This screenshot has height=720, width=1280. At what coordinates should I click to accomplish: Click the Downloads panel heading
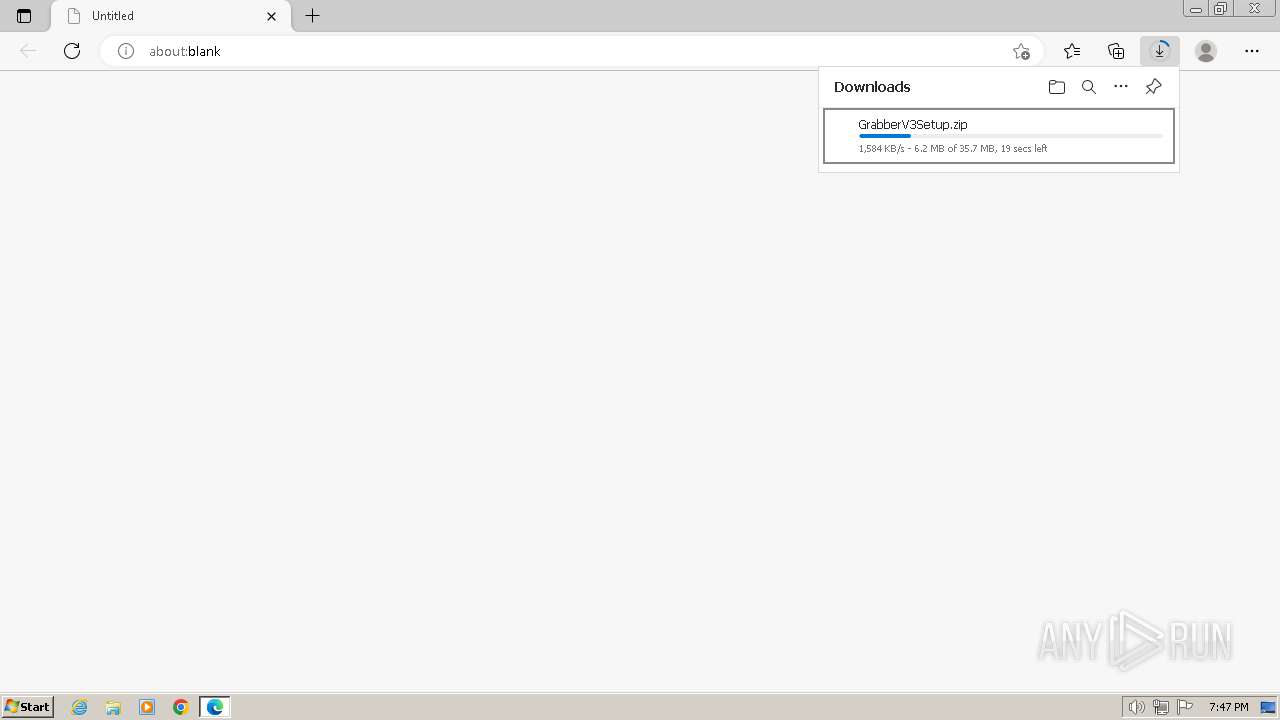pyautogui.click(x=872, y=87)
